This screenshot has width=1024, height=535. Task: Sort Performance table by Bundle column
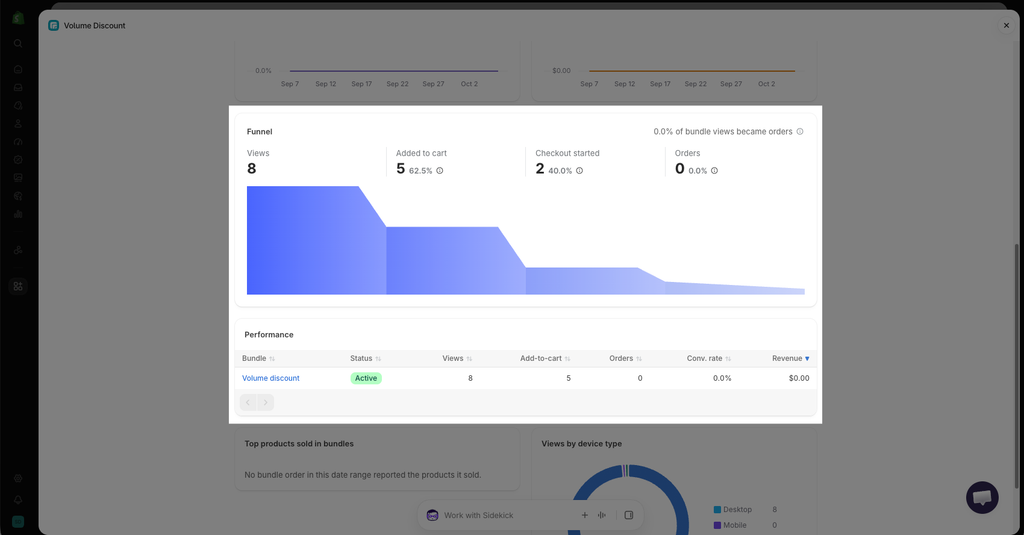pyautogui.click(x=259, y=358)
